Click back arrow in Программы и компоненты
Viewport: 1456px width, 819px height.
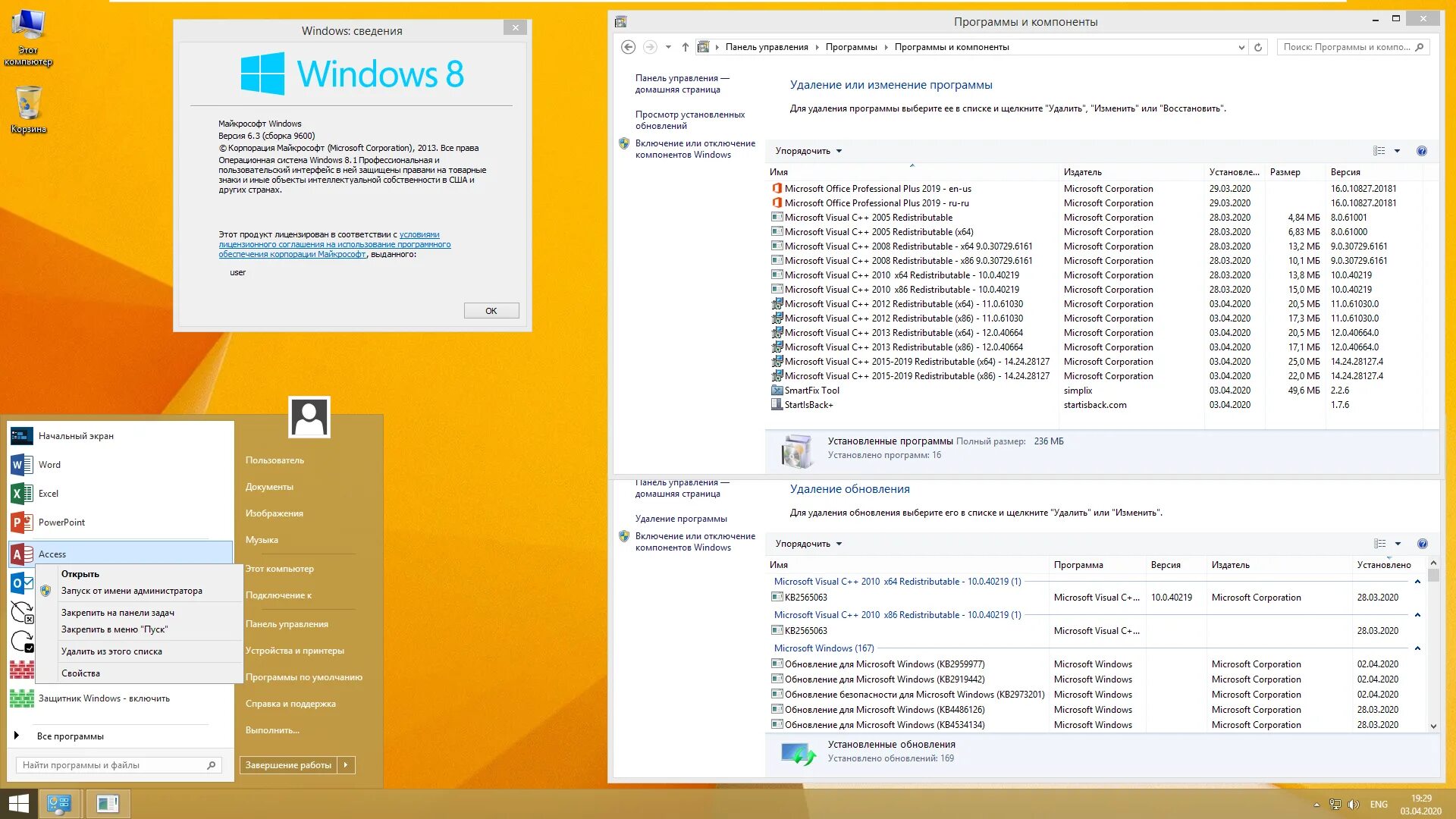(x=628, y=47)
